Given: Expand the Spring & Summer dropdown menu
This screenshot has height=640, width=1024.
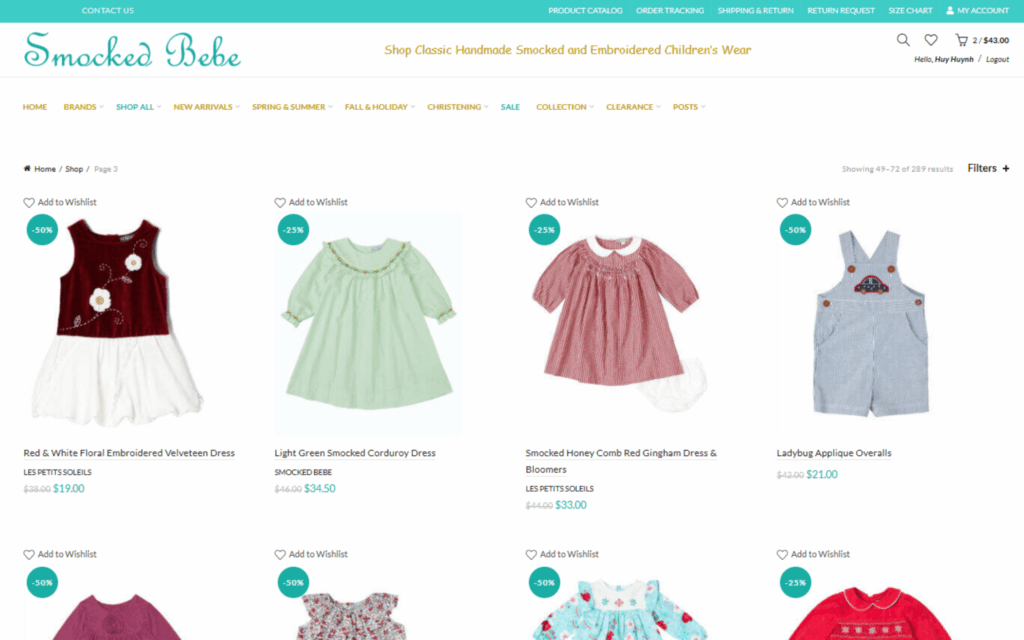Looking at the screenshot, I should coord(292,107).
